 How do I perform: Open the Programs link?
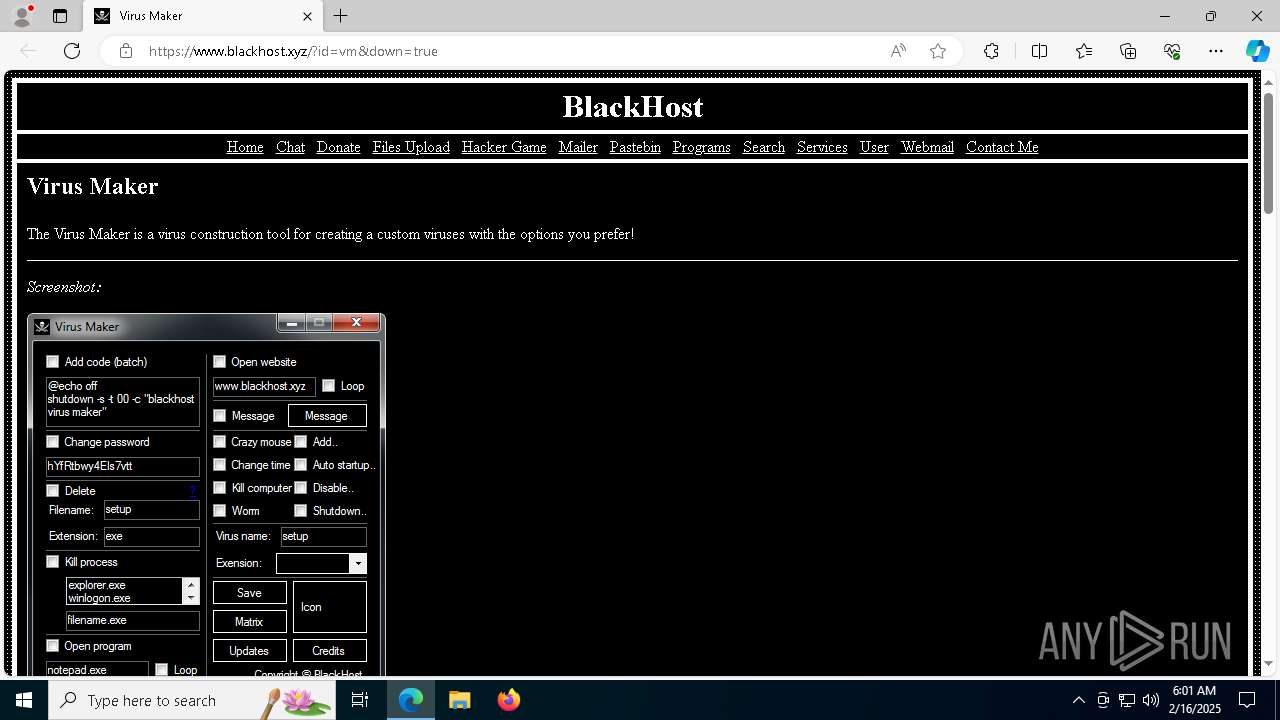tap(702, 147)
